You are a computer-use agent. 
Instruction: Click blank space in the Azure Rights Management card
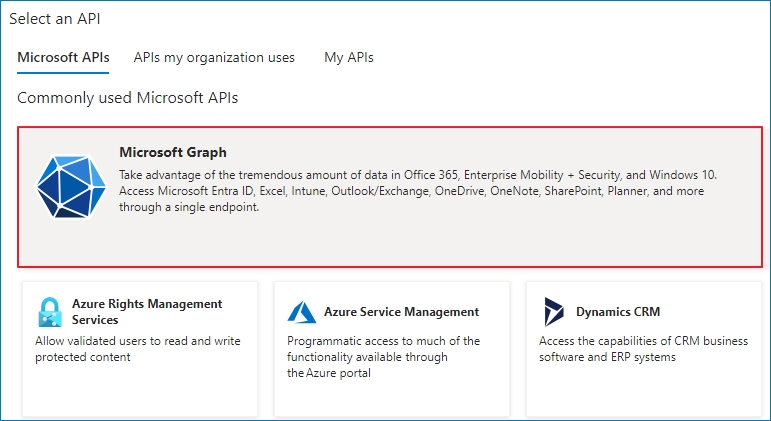pyautogui.click(x=140, y=391)
